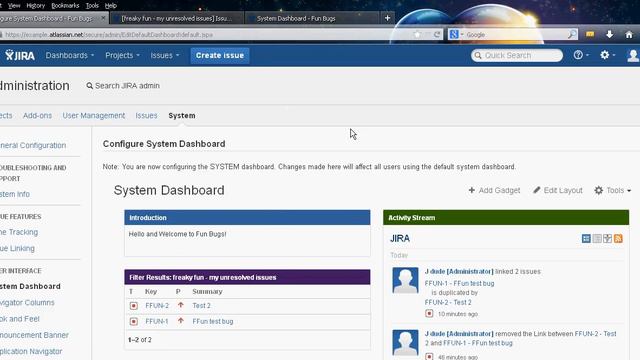The height and width of the screenshot is (360, 640).
Task: Open the search engine selector dropdown
Action: click(456, 35)
